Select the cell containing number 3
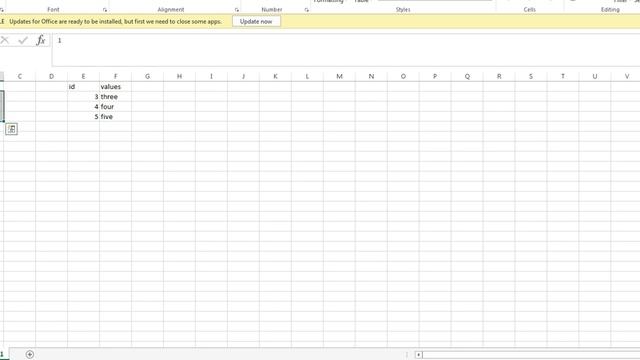The image size is (640, 360). (83, 97)
